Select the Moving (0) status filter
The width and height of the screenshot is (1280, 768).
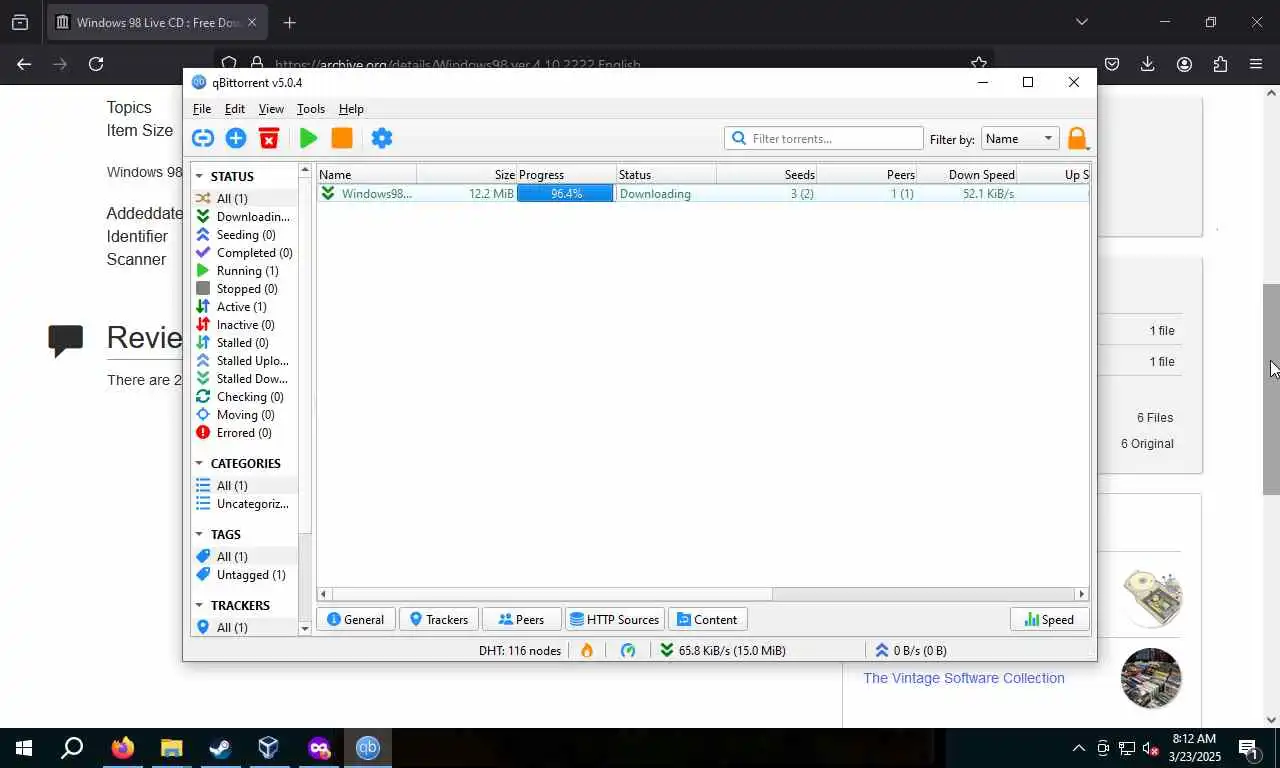tap(244, 414)
